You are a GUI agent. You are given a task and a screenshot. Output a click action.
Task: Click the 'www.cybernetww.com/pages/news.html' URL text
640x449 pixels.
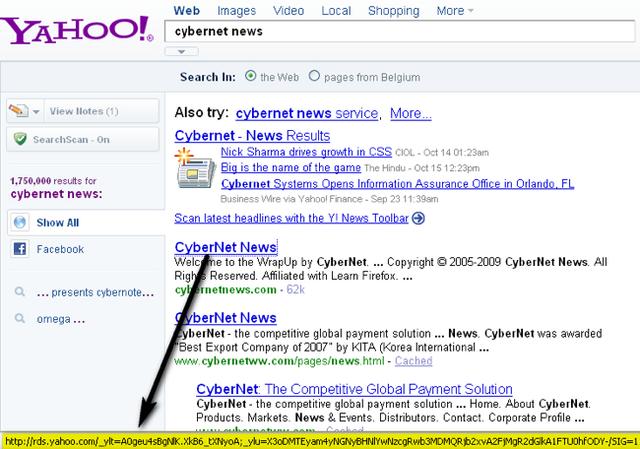pyautogui.click(x=279, y=361)
